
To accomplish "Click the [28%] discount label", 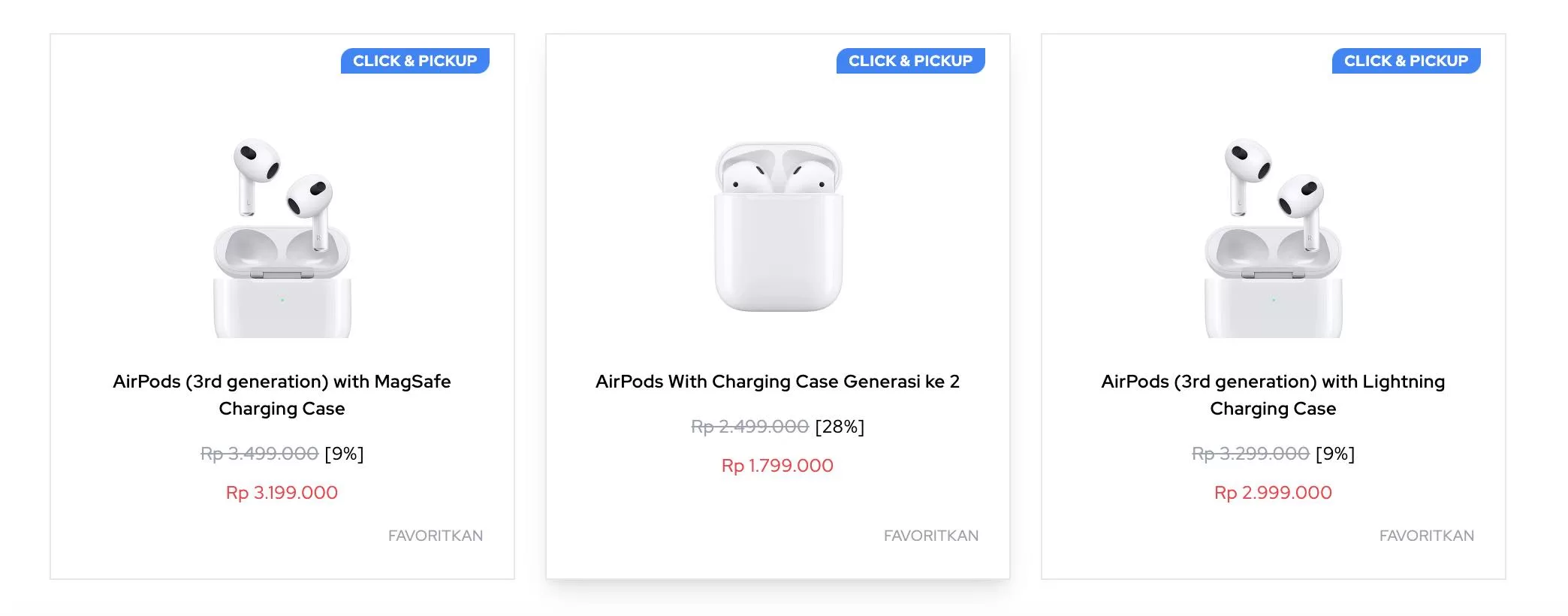I will [x=840, y=427].
